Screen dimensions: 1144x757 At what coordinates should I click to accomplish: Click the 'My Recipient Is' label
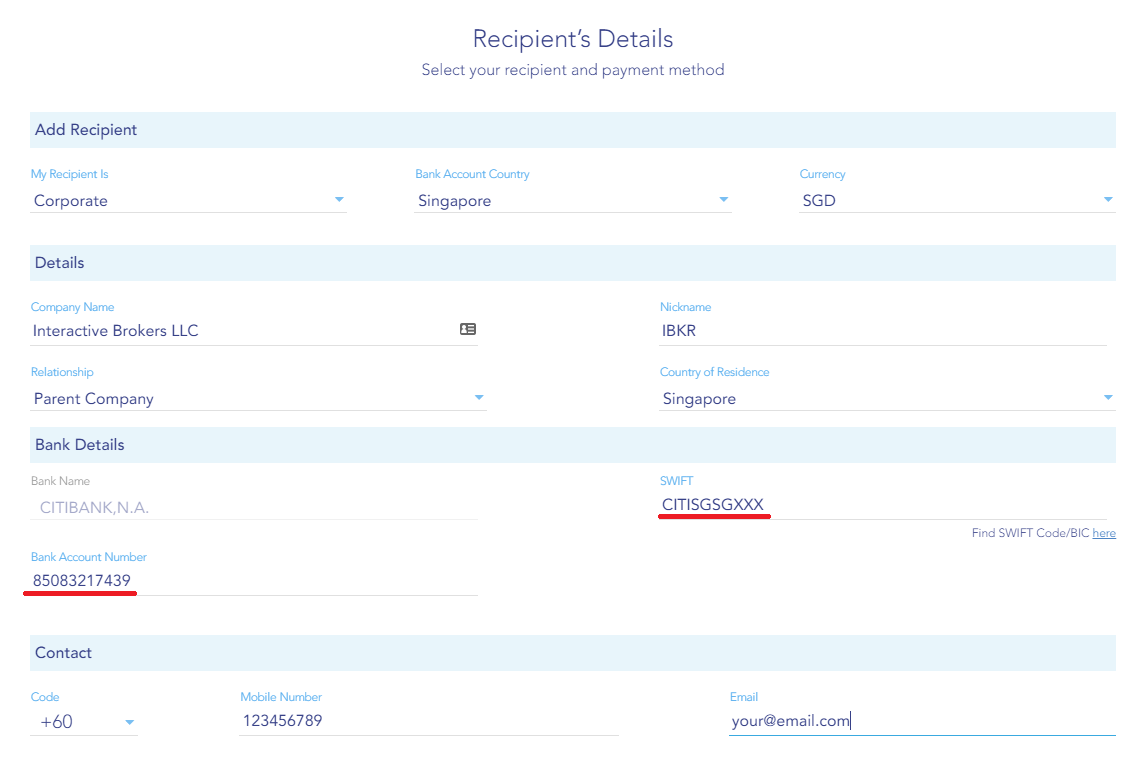69,174
